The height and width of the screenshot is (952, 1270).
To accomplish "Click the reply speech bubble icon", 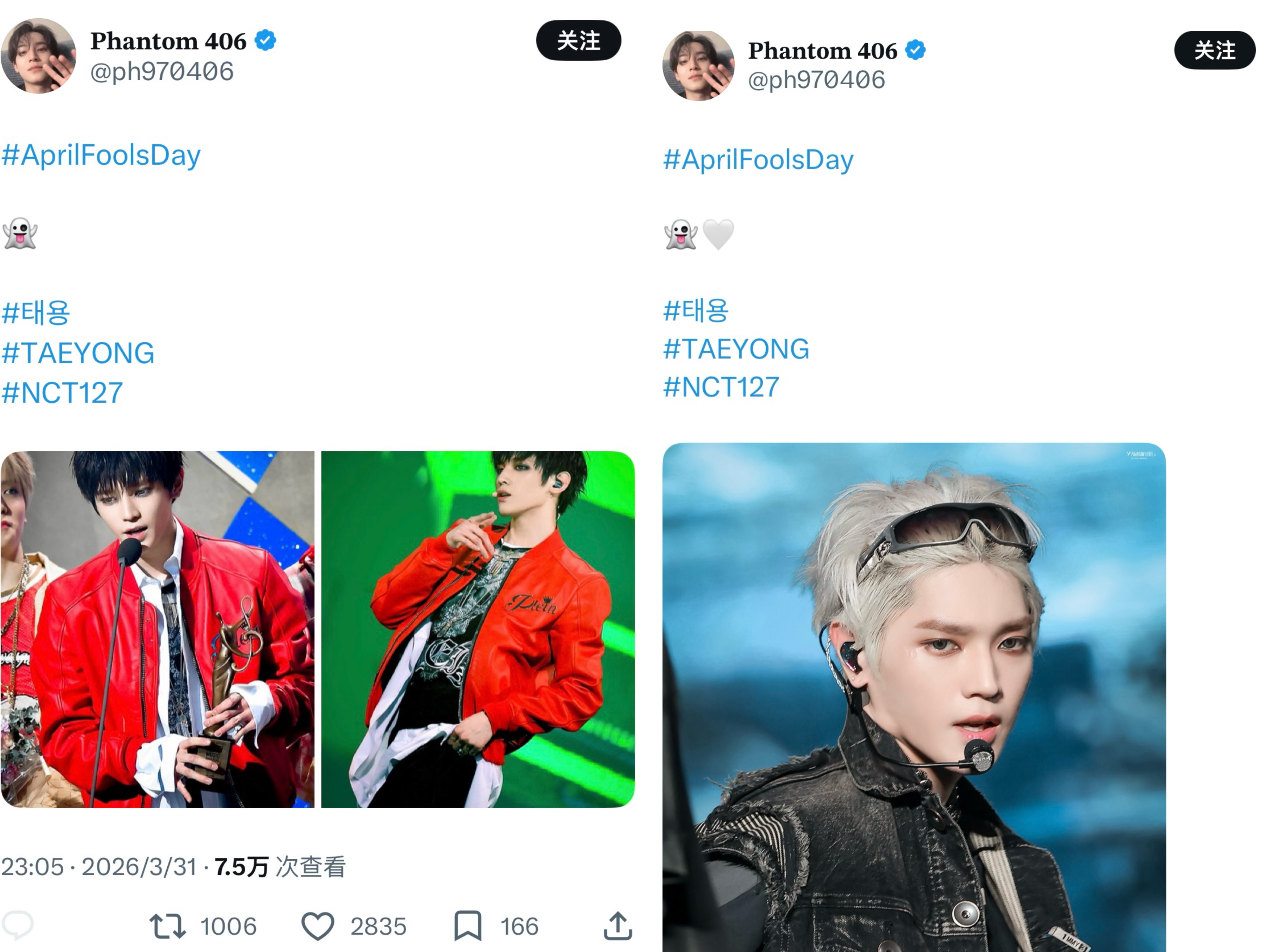I will [x=18, y=926].
